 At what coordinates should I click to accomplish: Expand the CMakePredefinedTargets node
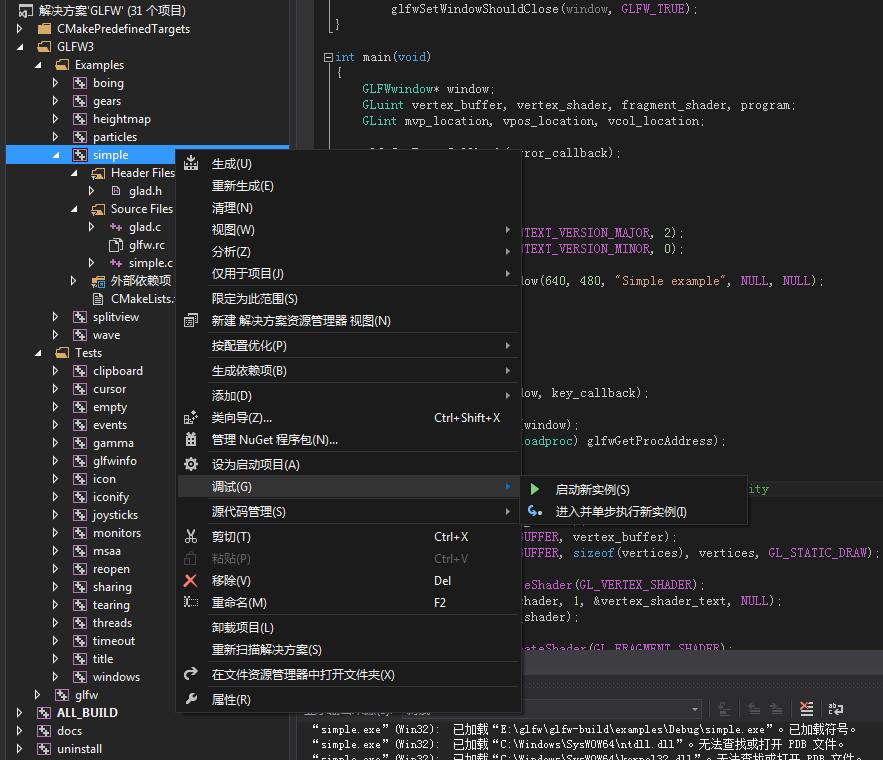20,29
